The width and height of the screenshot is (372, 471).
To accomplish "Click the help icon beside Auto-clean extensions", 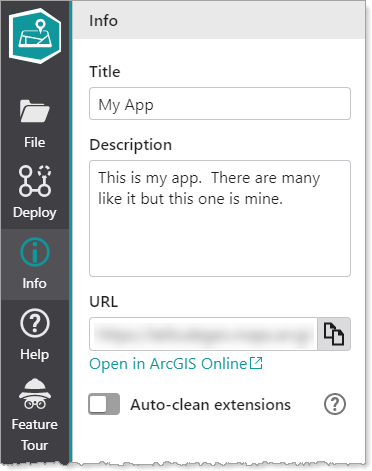I will [335, 404].
